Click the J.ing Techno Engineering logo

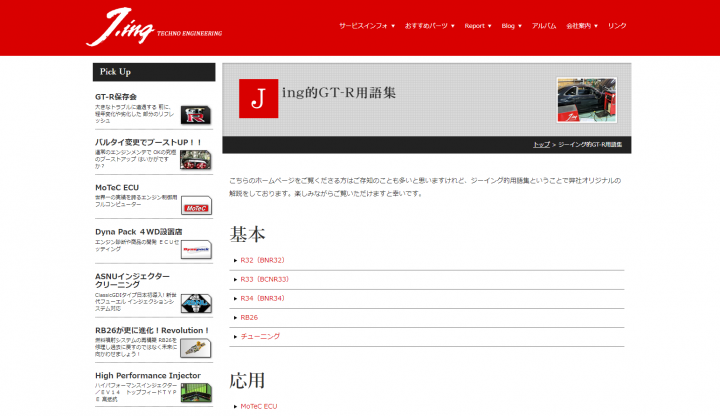coord(154,27)
